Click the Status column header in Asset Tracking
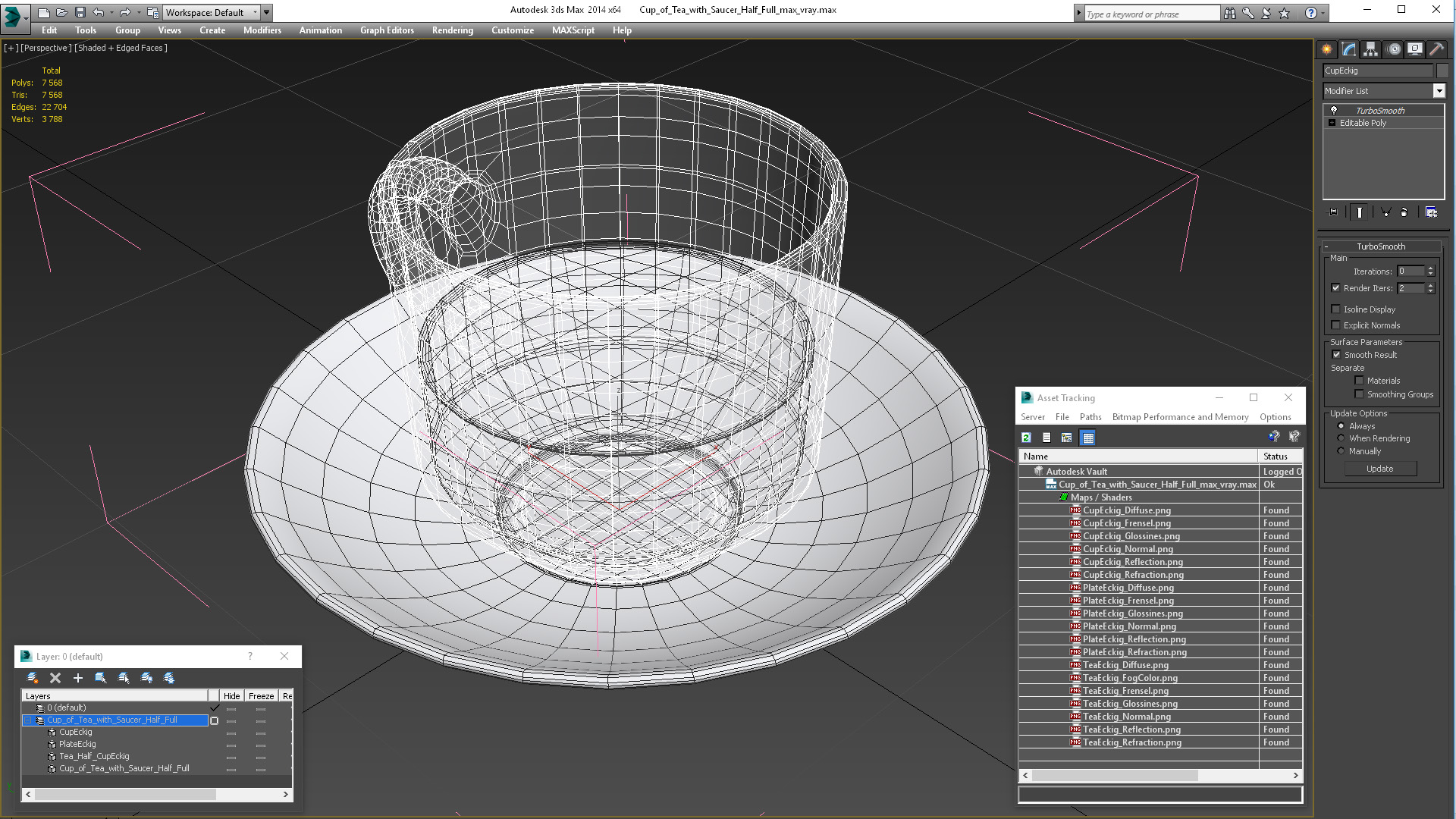Screen dimensions: 1456x819 1280,457
